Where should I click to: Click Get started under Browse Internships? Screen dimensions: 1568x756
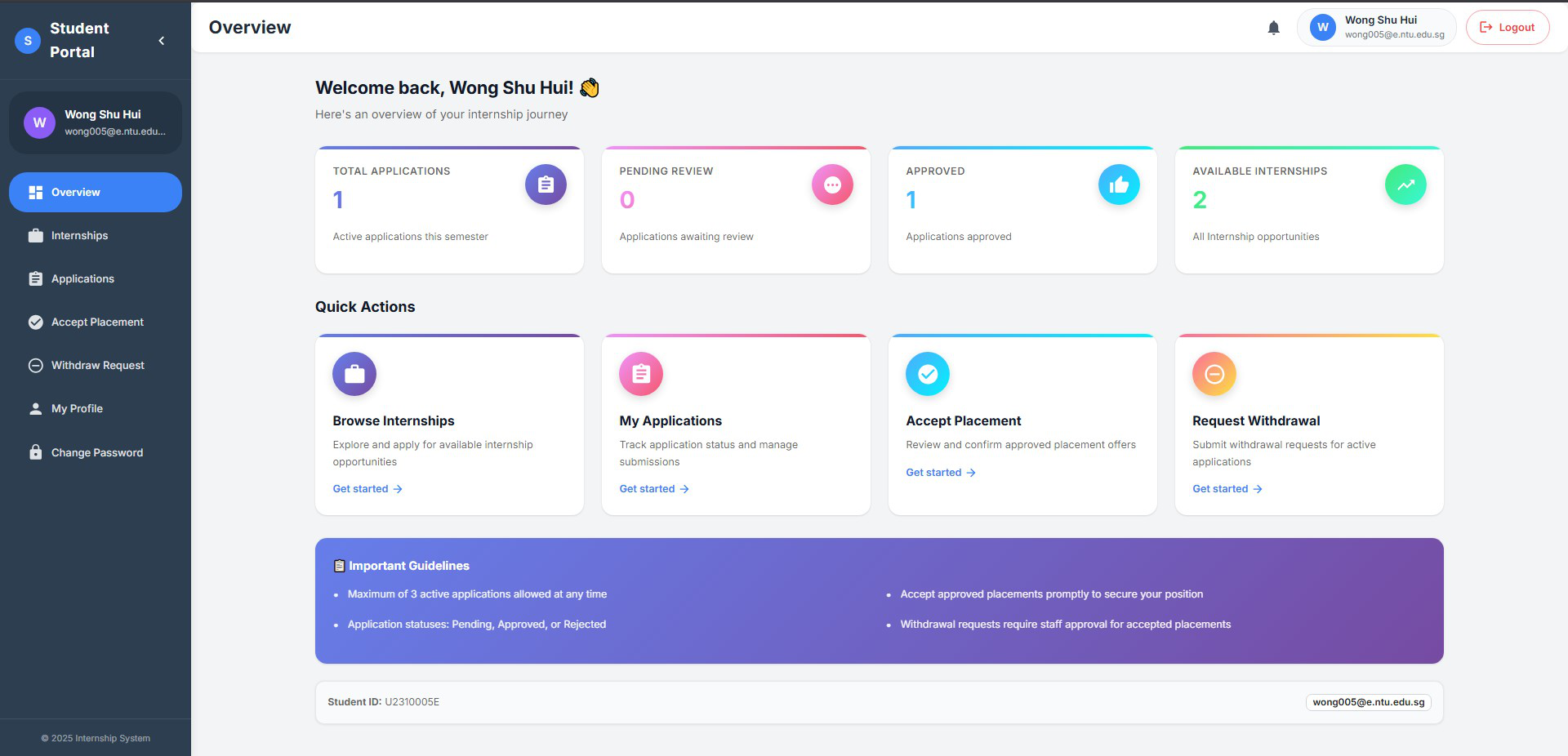(367, 489)
